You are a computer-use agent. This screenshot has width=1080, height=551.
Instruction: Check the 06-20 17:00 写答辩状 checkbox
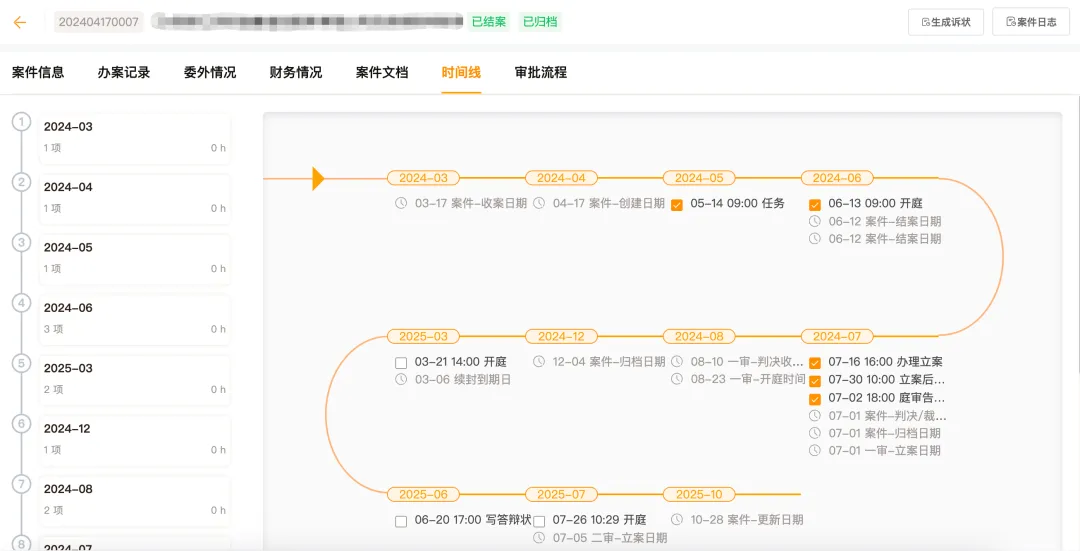pyautogui.click(x=401, y=521)
